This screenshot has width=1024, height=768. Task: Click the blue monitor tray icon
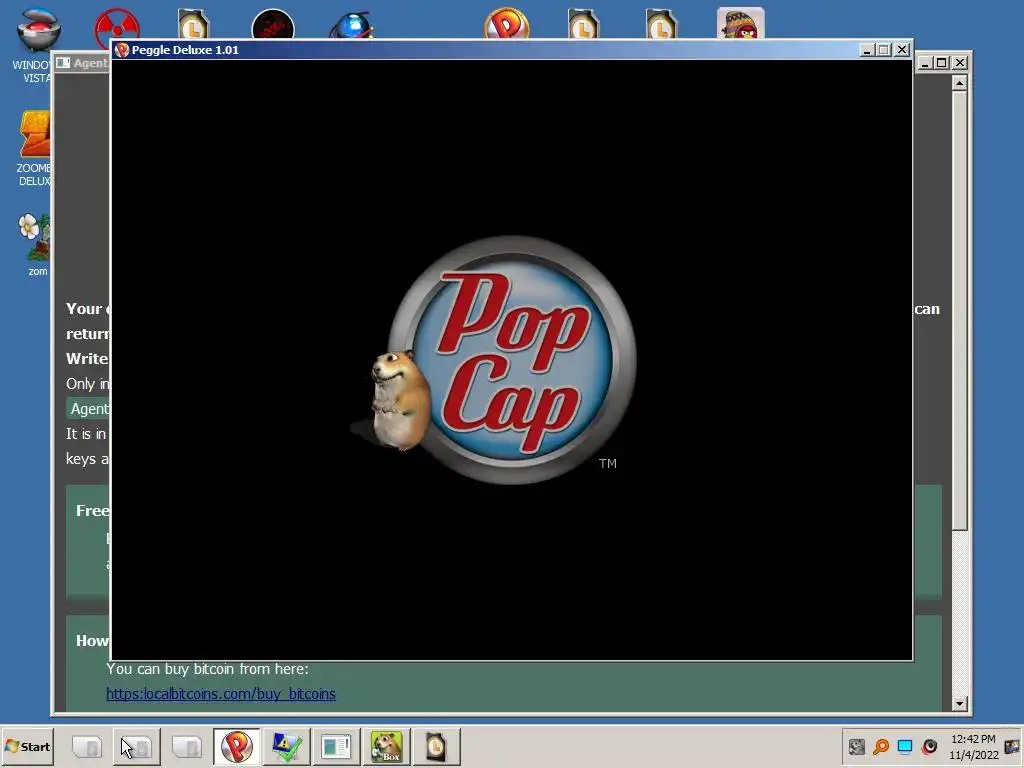905,746
